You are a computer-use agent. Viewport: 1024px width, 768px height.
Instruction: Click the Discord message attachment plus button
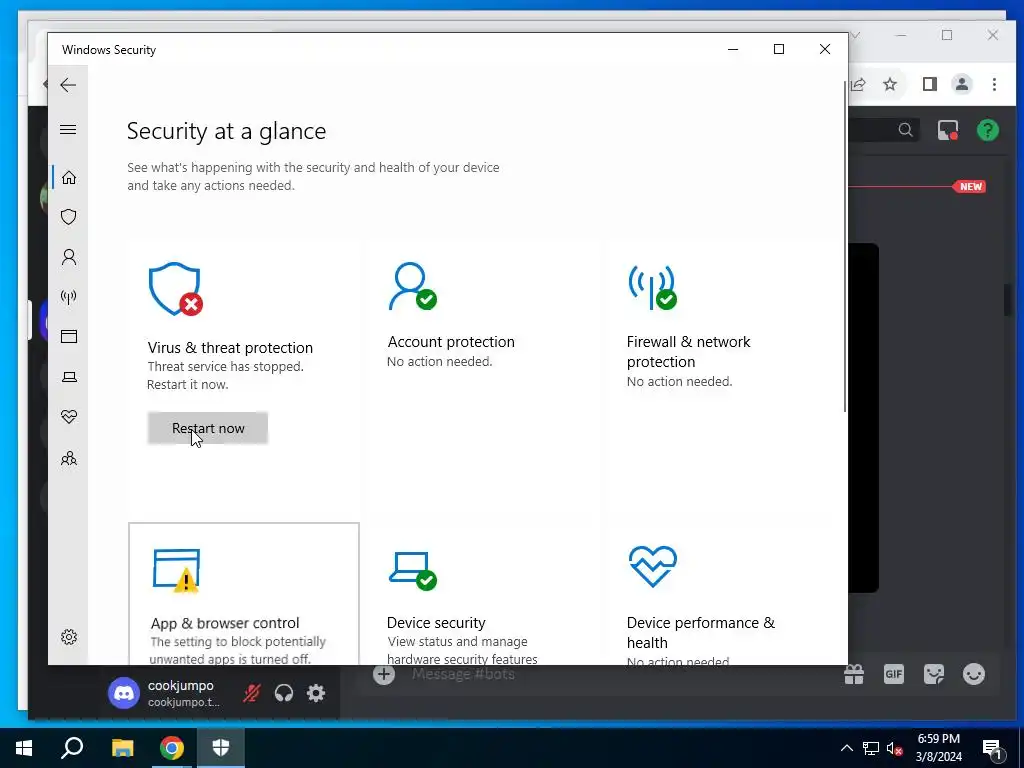[384, 674]
